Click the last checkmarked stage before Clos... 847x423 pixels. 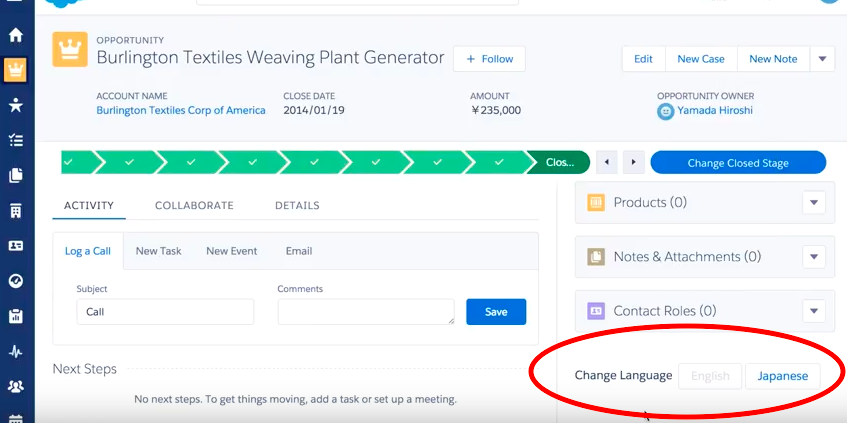click(x=499, y=163)
